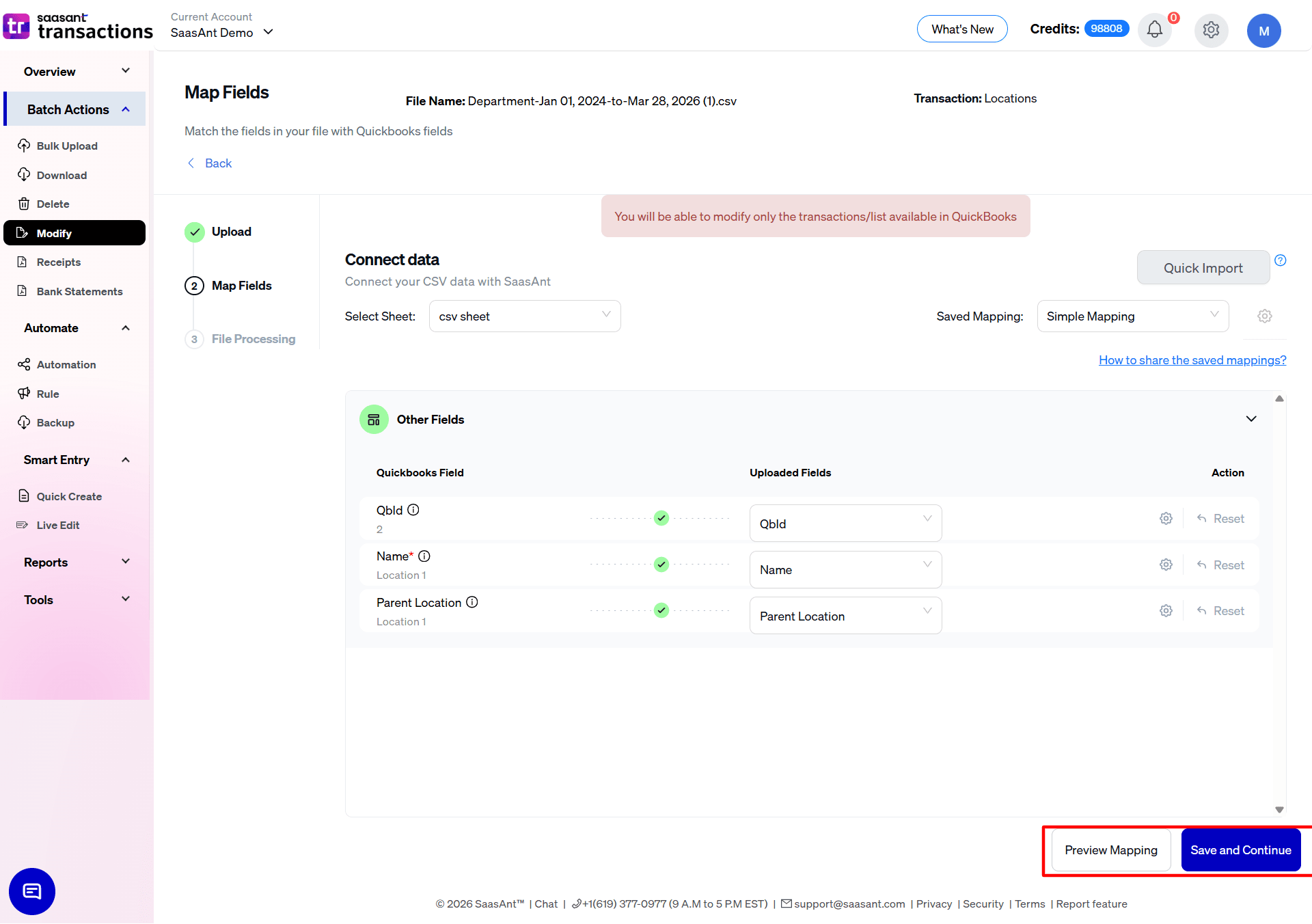1312x924 pixels.
Task: Click the Save and Continue button
Action: coord(1240,850)
